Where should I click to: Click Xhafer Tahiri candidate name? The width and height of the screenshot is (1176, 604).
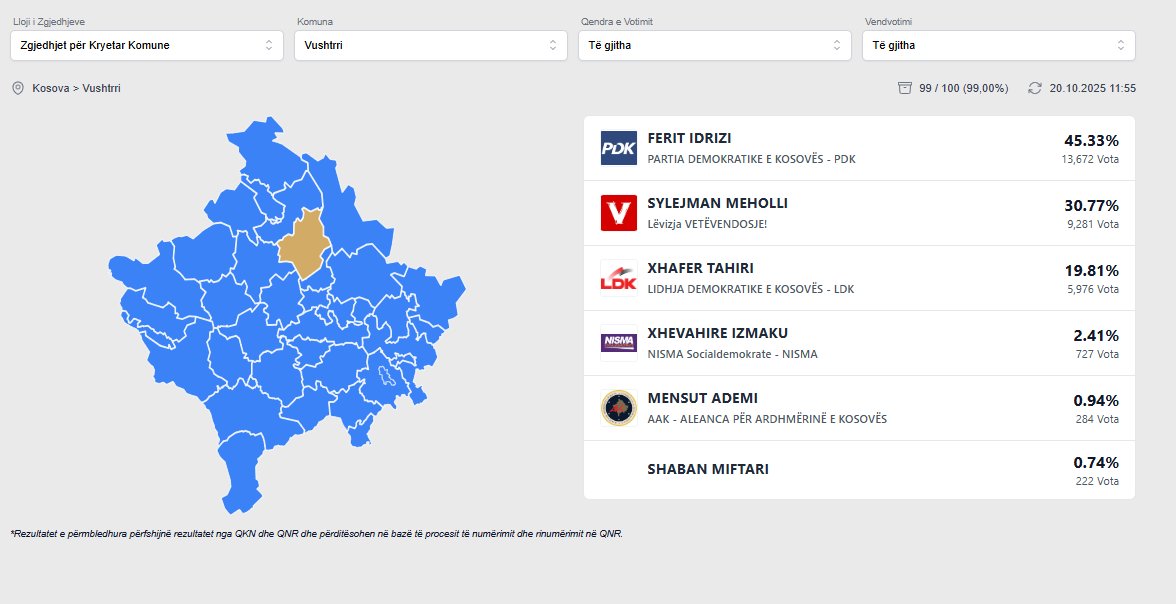pyautogui.click(x=700, y=268)
